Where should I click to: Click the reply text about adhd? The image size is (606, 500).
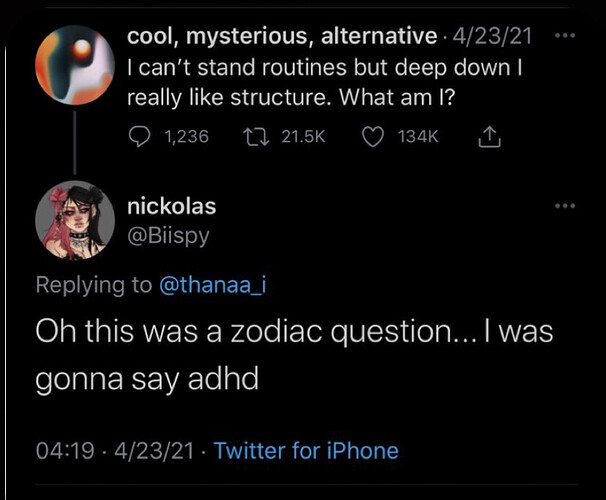(x=295, y=354)
